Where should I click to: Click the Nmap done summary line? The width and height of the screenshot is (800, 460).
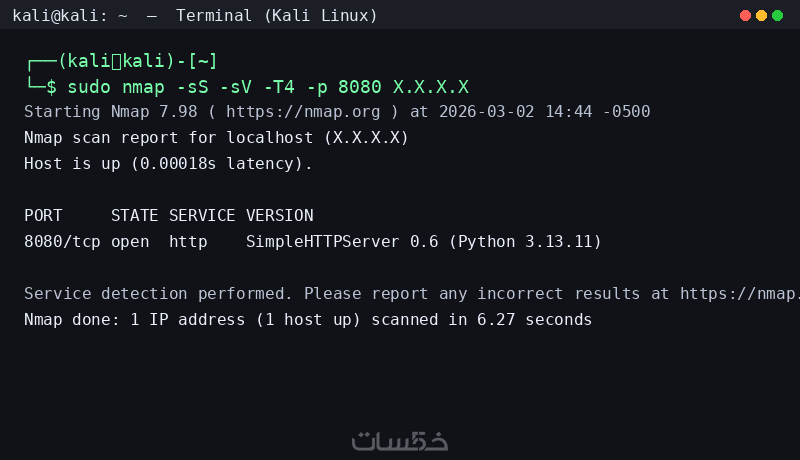[308, 320]
